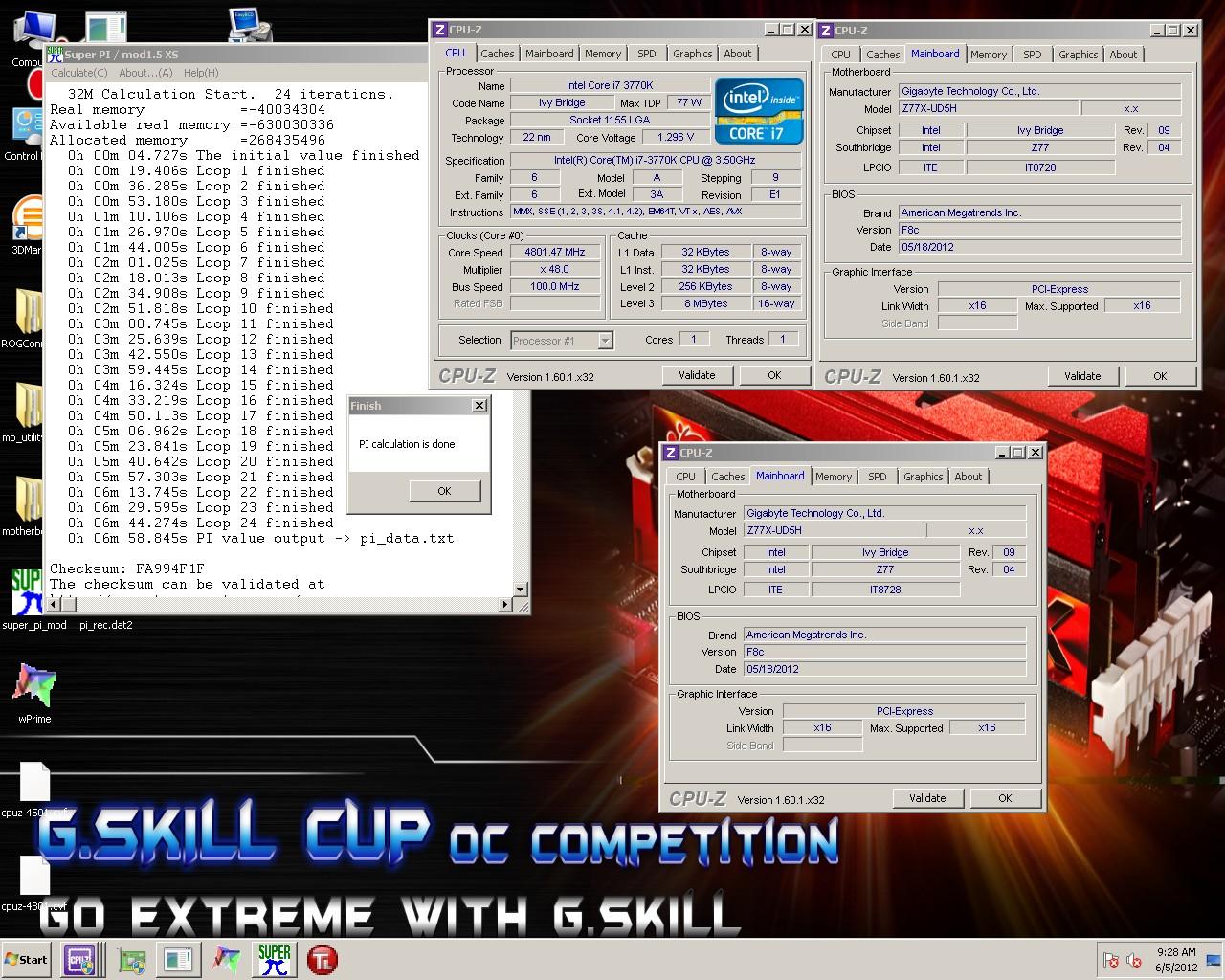Click Validate in lower CPU-Z window

[x=927, y=798]
